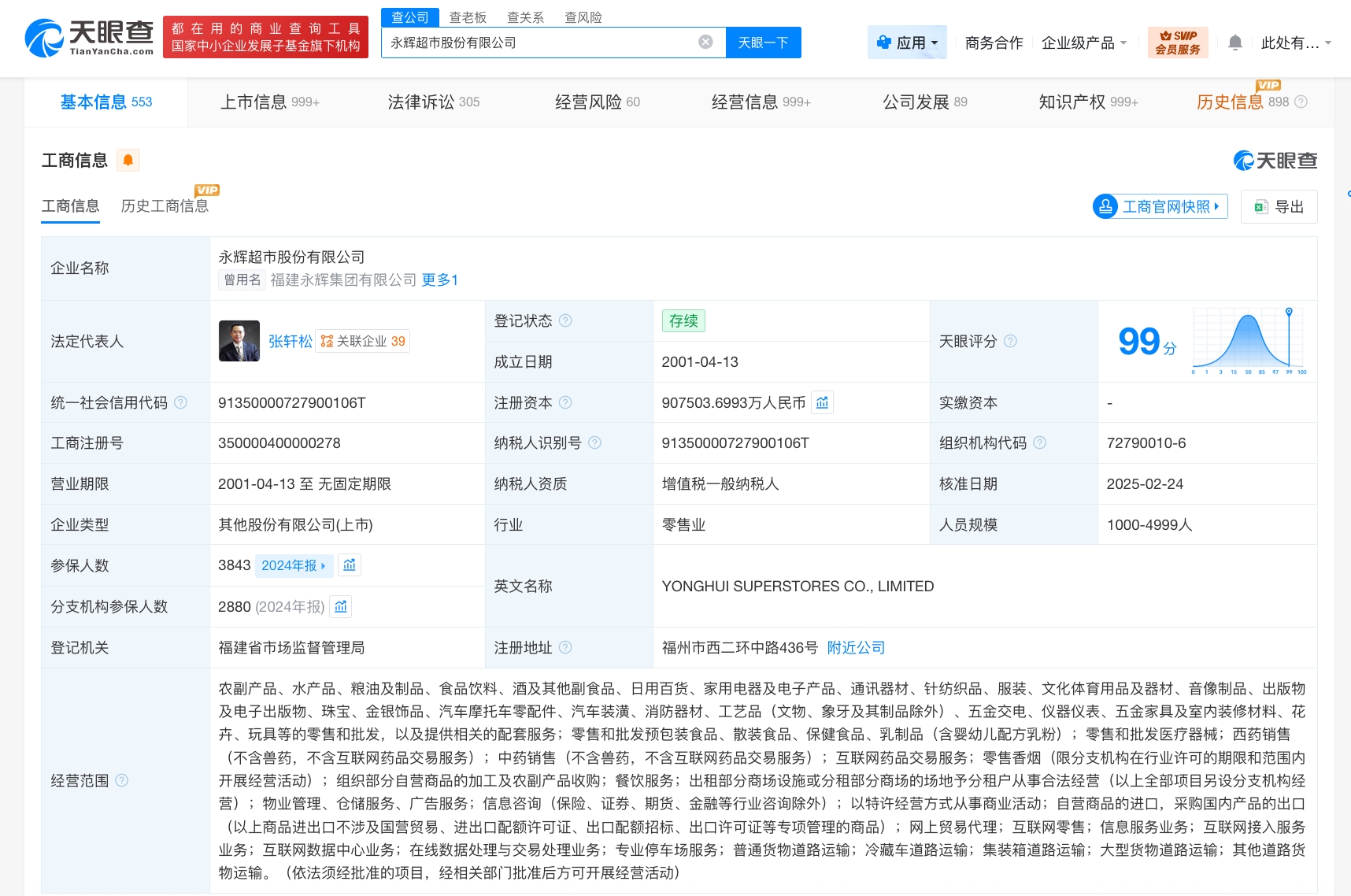Image resolution: width=1351 pixels, height=896 pixels.
Task: Click the 导出 export button
Action: click(1279, 207)
